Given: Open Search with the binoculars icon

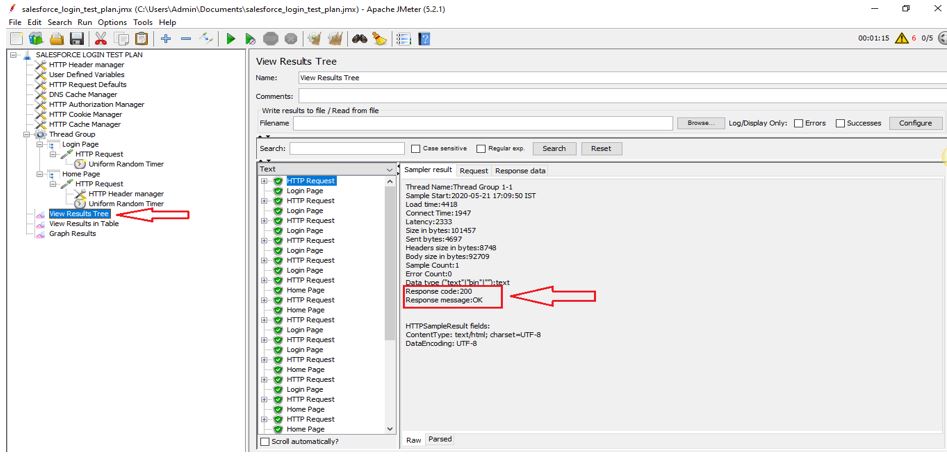Looking at the screenshot, I should (360, 39).
